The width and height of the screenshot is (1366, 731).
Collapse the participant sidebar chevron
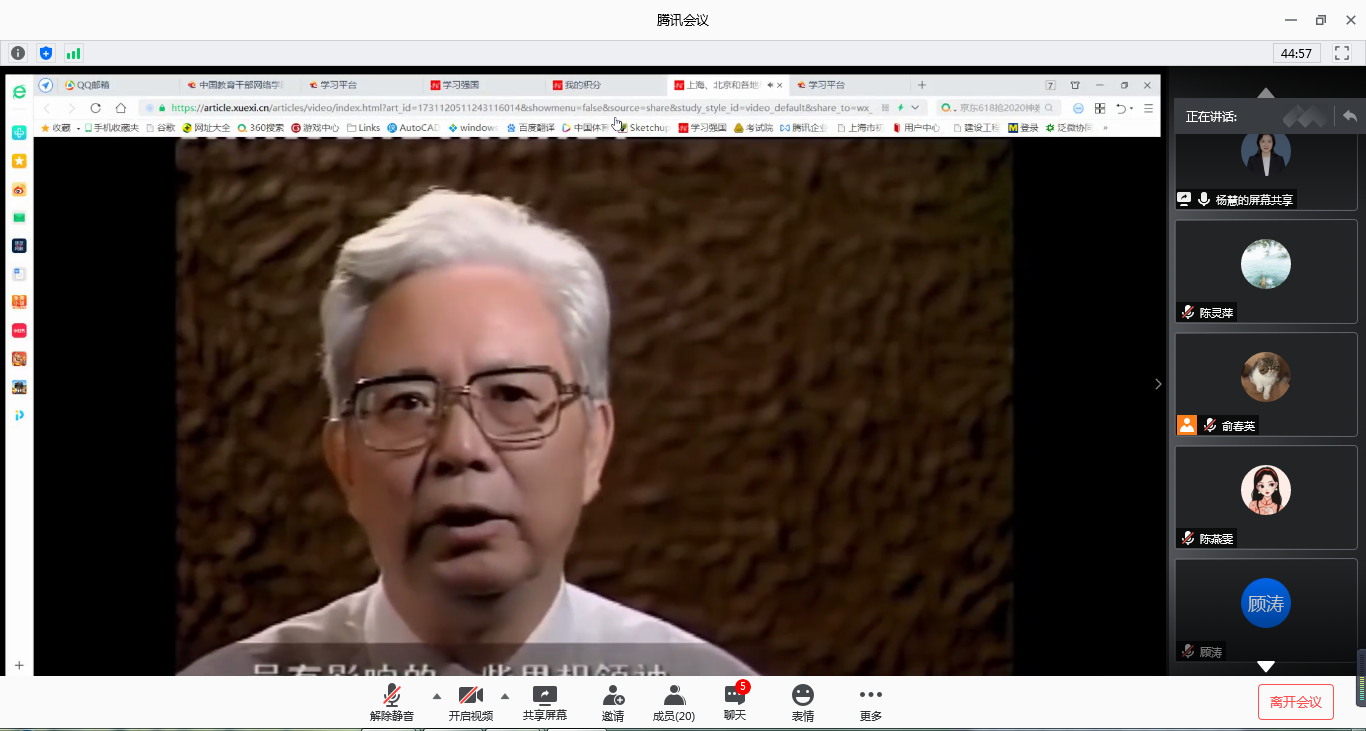point(1158,384)
